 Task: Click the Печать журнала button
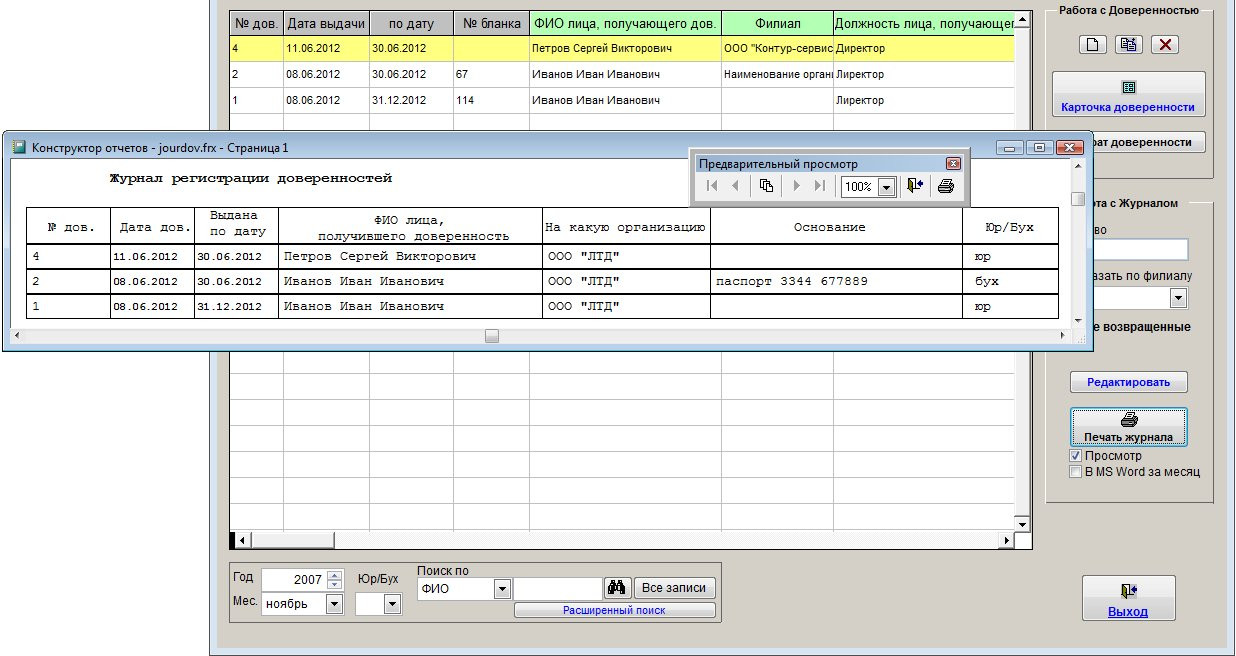[1128, 428]
